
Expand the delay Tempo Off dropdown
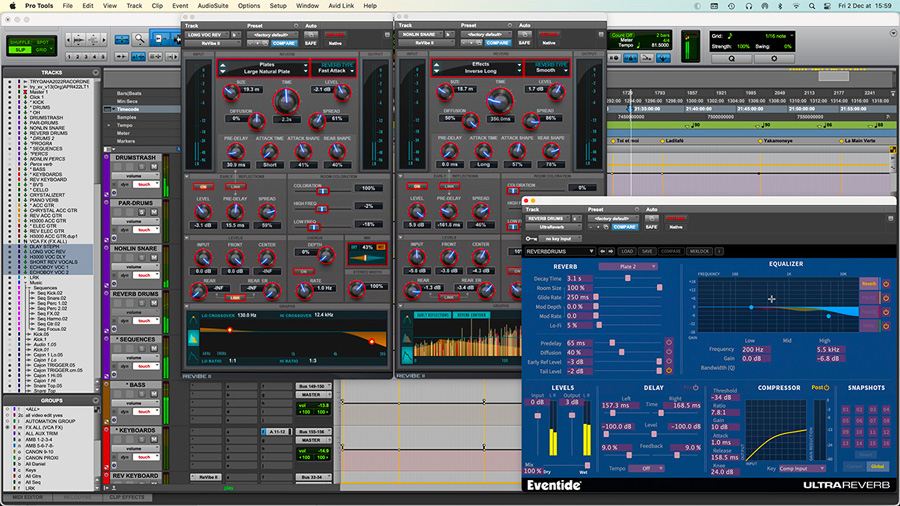[646, 468]
